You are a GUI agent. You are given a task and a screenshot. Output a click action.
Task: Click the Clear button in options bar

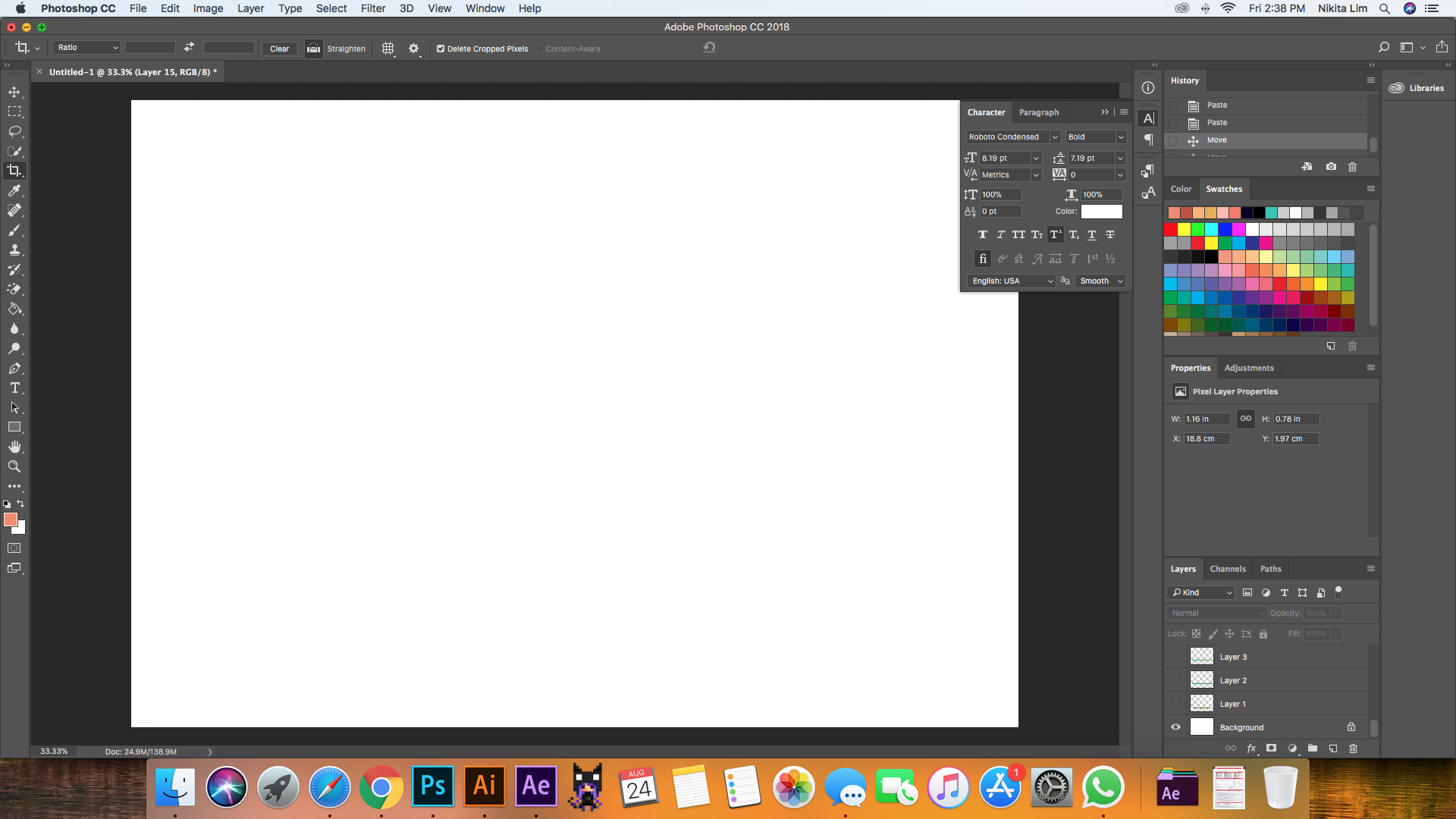click(x=279, y=48)
